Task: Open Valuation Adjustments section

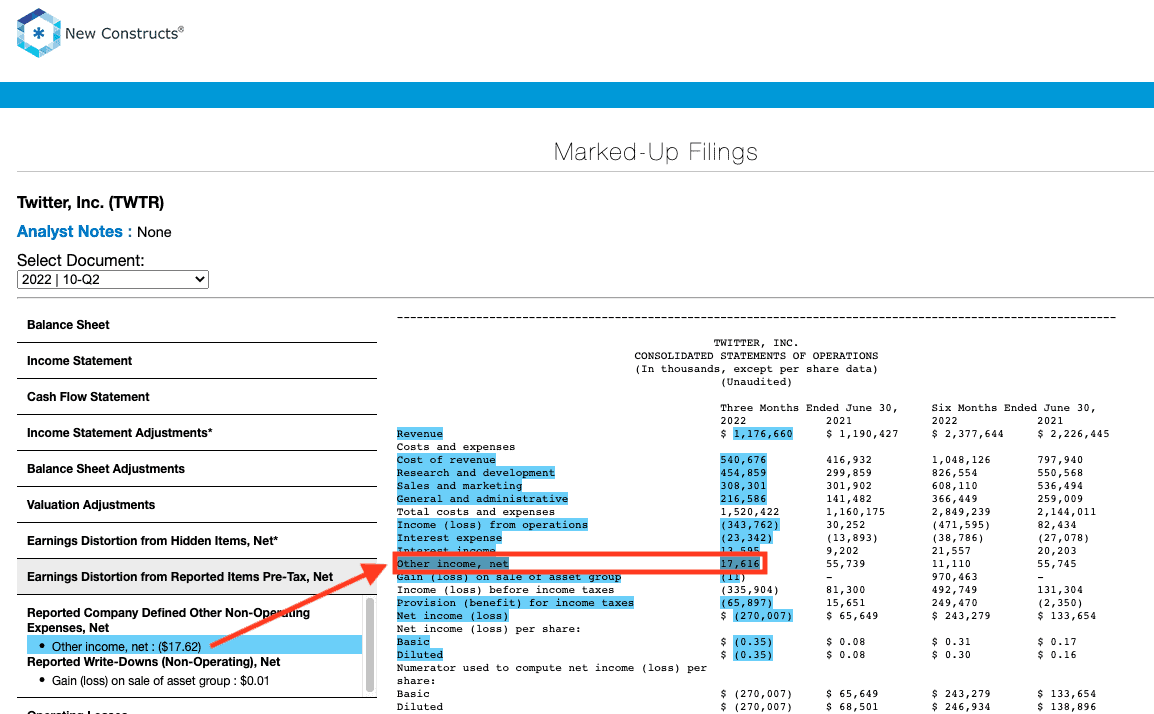Action: coord(197,505)
